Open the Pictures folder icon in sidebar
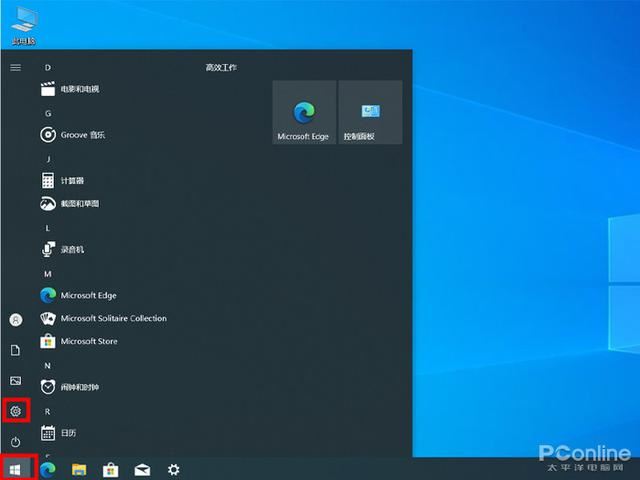The height and width of the screenshot is (480, 640). click(15, 380)
